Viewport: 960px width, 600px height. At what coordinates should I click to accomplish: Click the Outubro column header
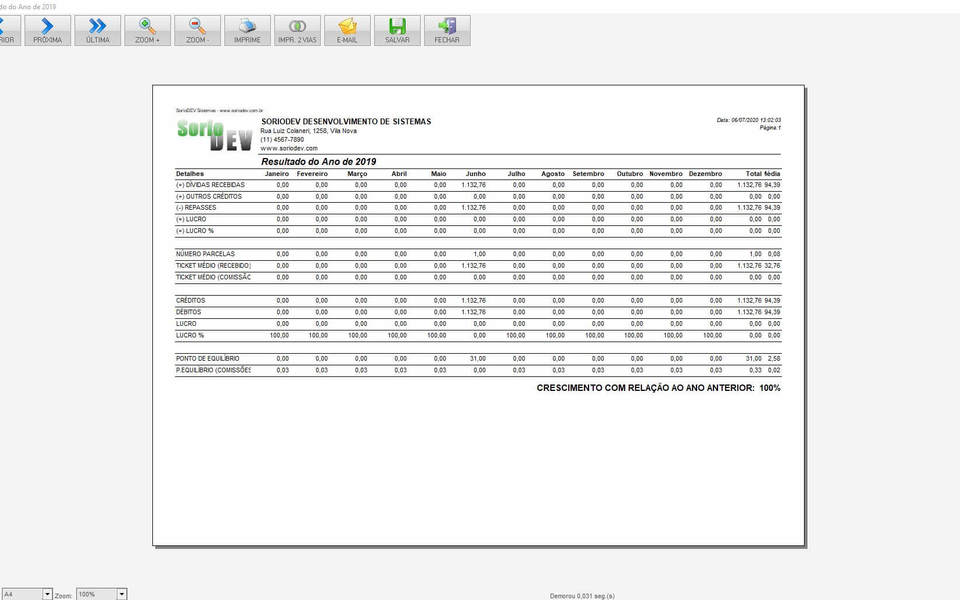(x=630, y=174)
